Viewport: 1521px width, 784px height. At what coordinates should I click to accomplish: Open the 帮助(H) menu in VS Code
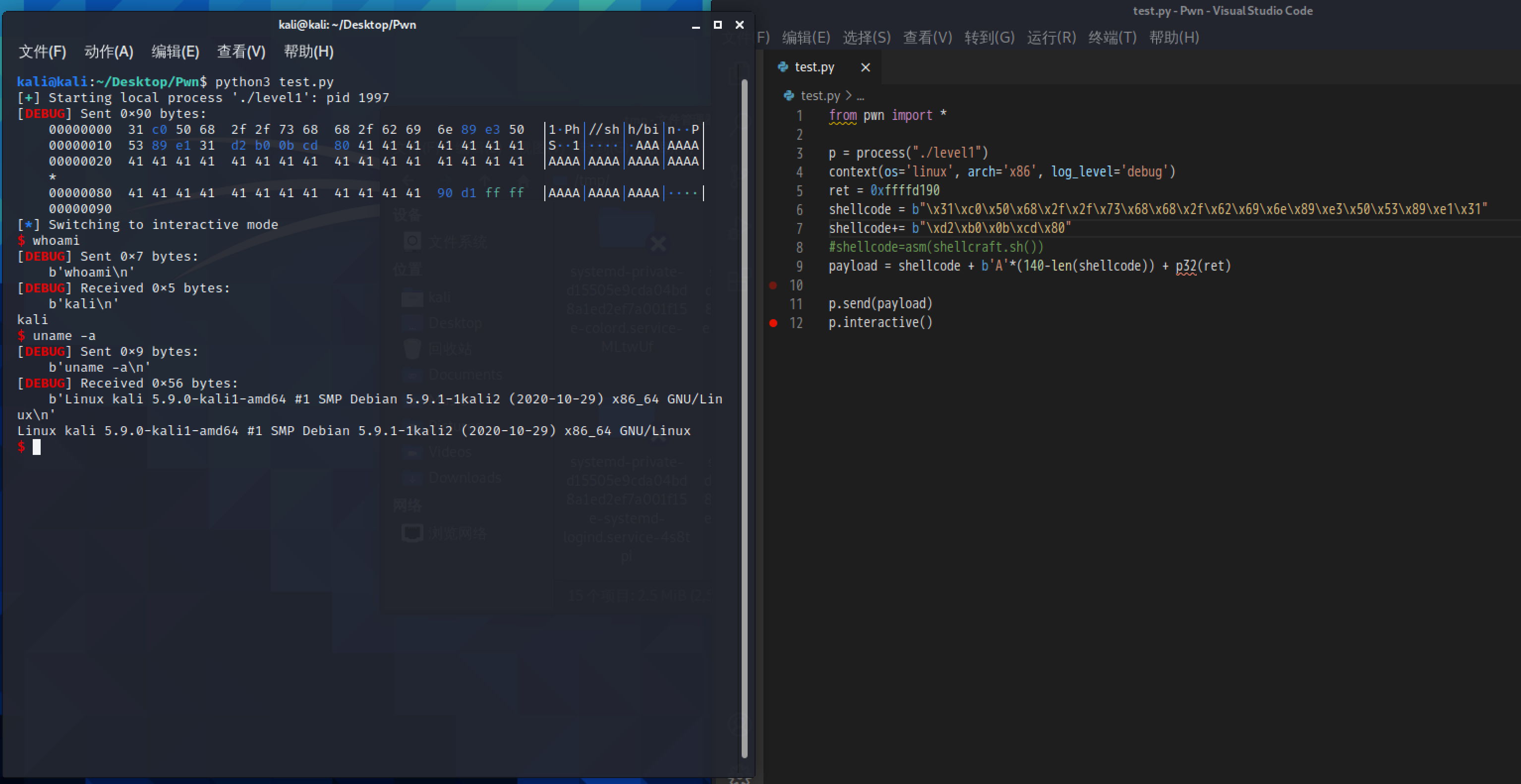coord(1174,38)
